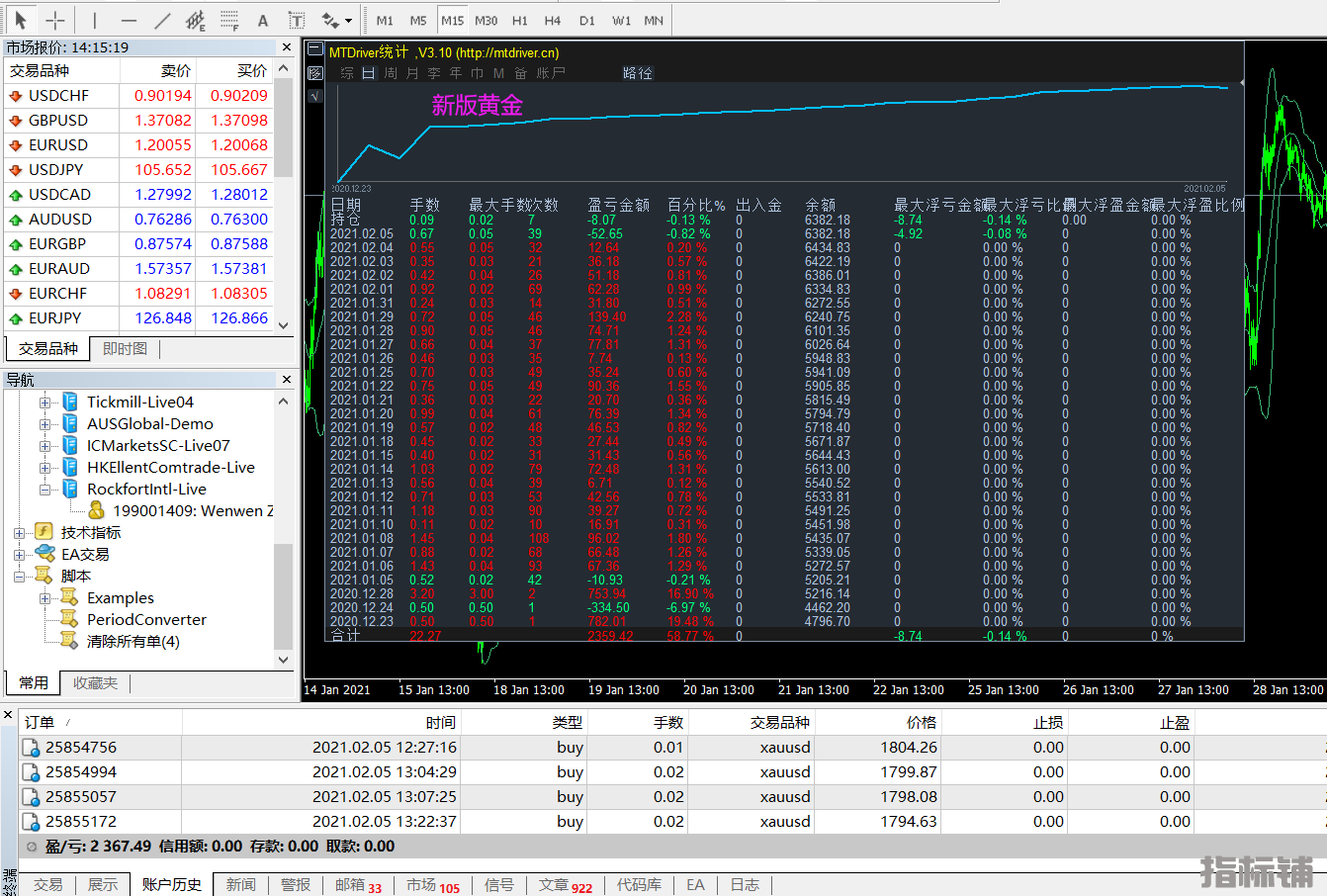The height and width of the screenshot is (896, 1327).
Task: Draw a vertical line tool
Action: tap(95, 20)
